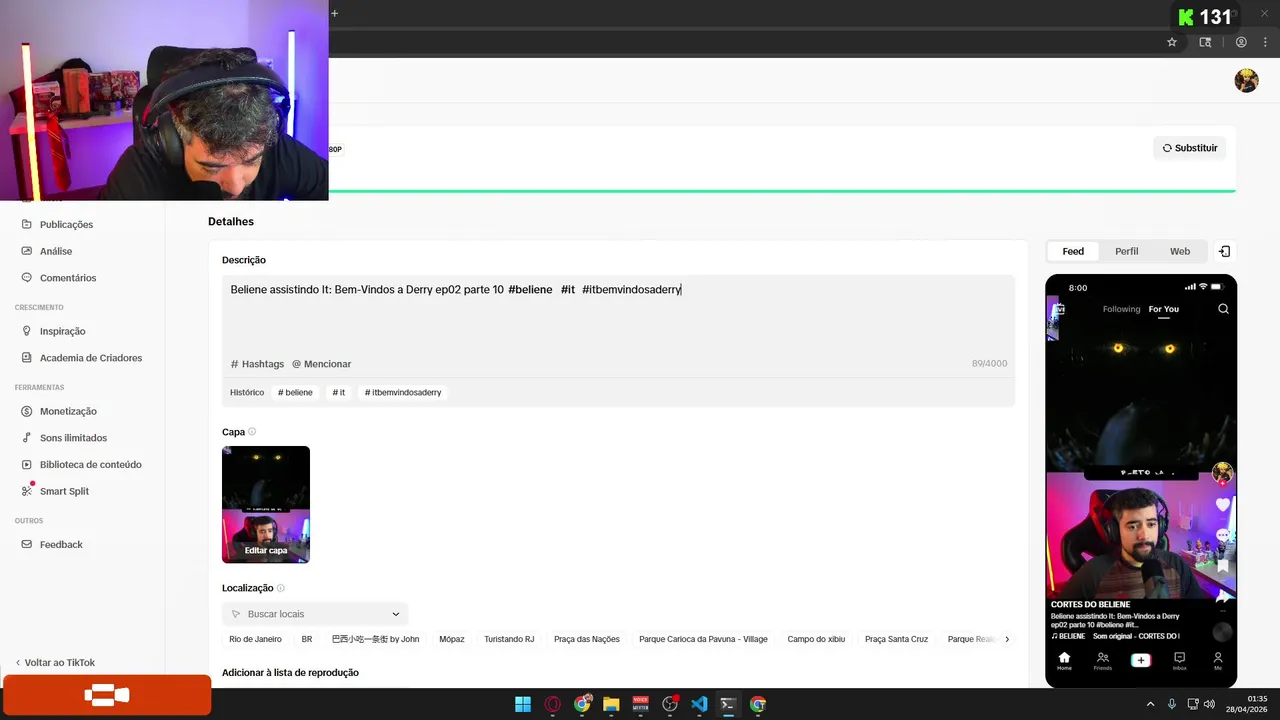Open File Explorer from the taskbar
The width and height of the screenshot is (1280, 720).
(x=611, y=704)
